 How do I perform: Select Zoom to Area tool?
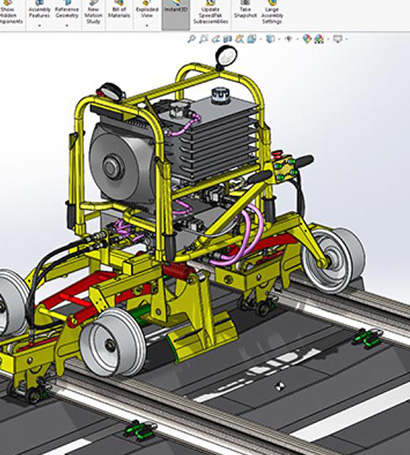tap(203, 39)
